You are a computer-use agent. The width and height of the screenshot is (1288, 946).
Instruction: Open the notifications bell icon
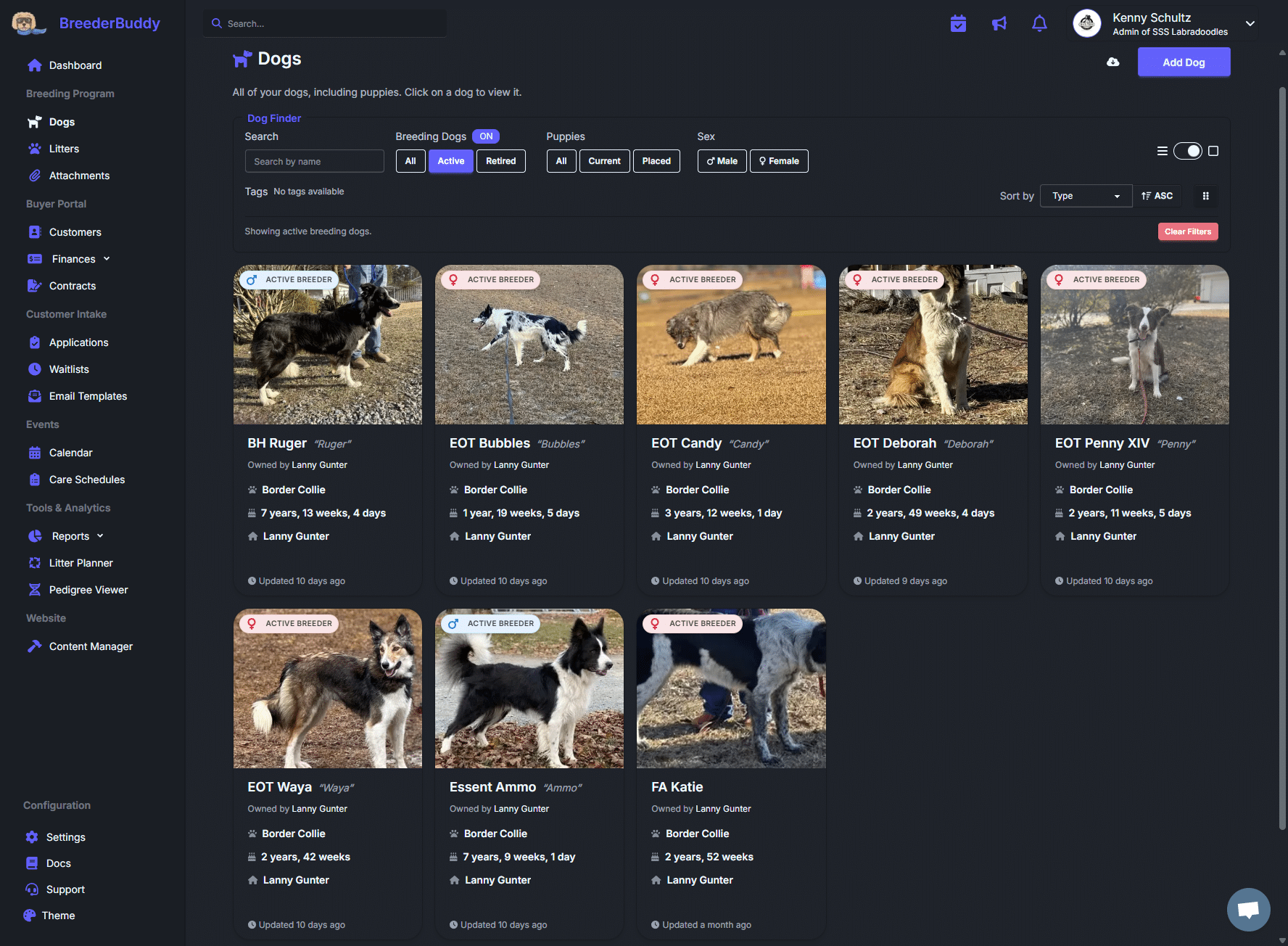(1039, 23)
